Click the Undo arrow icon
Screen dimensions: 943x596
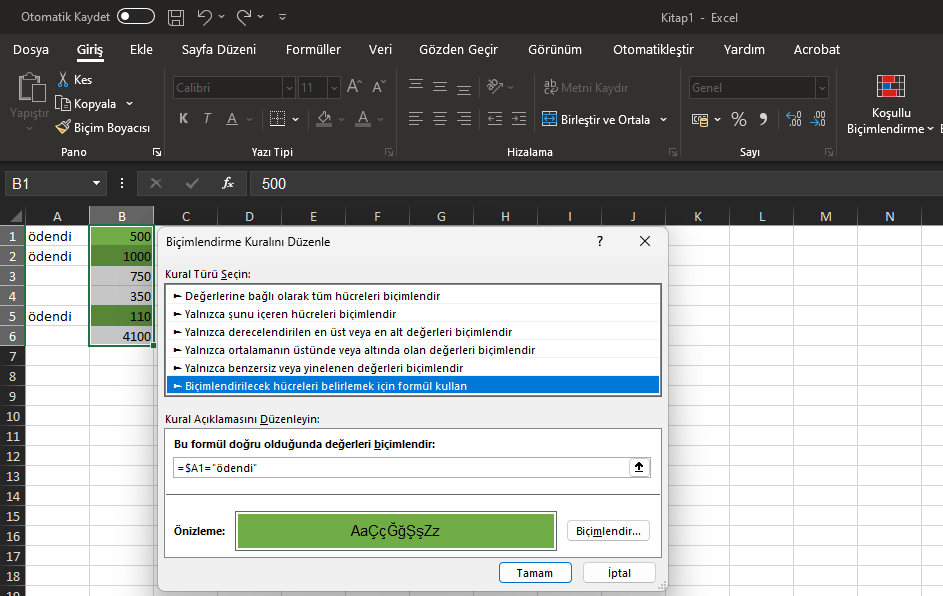(204, 17)
